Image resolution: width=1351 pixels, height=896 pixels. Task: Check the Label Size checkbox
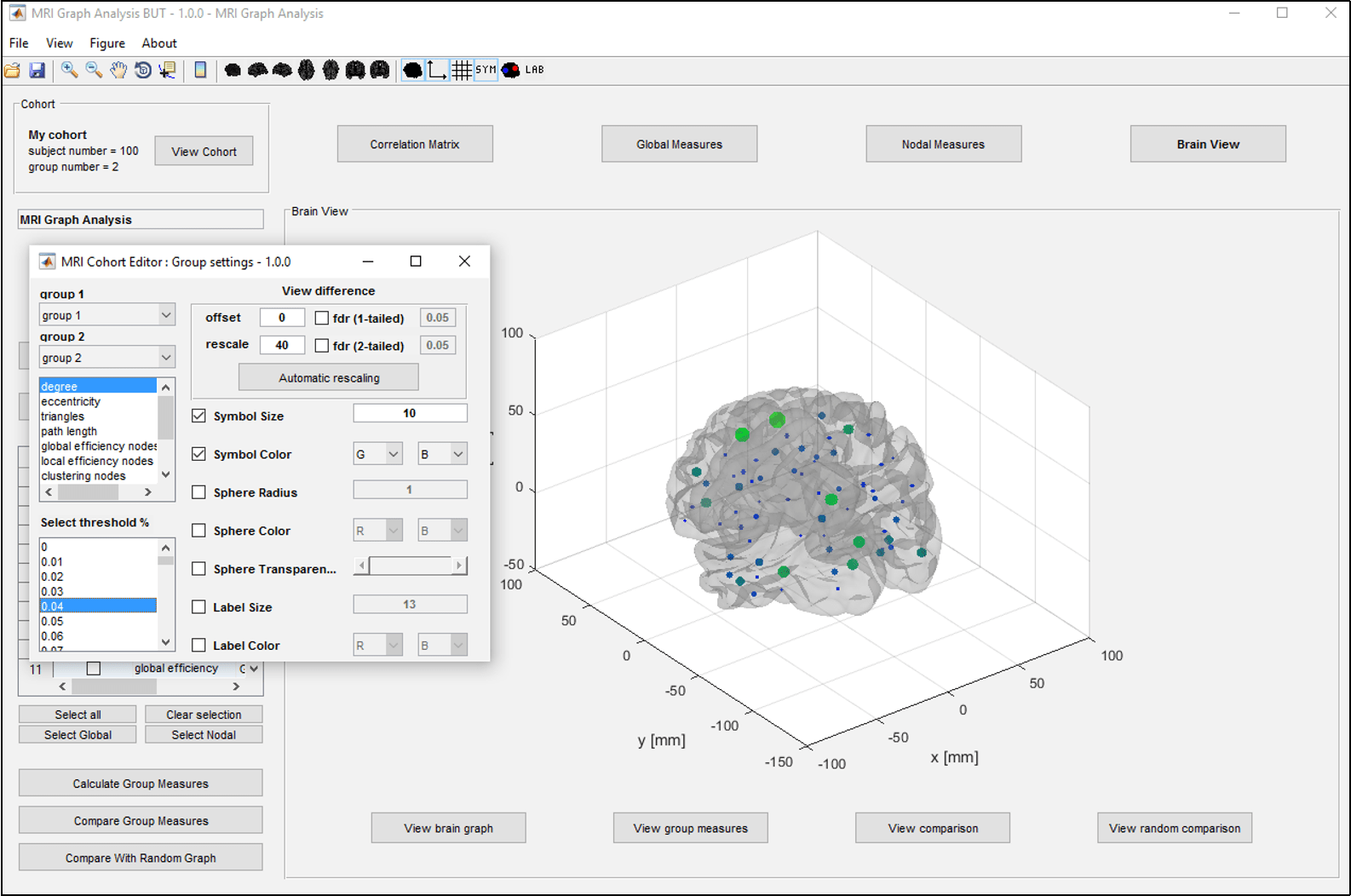coord(198,607)
